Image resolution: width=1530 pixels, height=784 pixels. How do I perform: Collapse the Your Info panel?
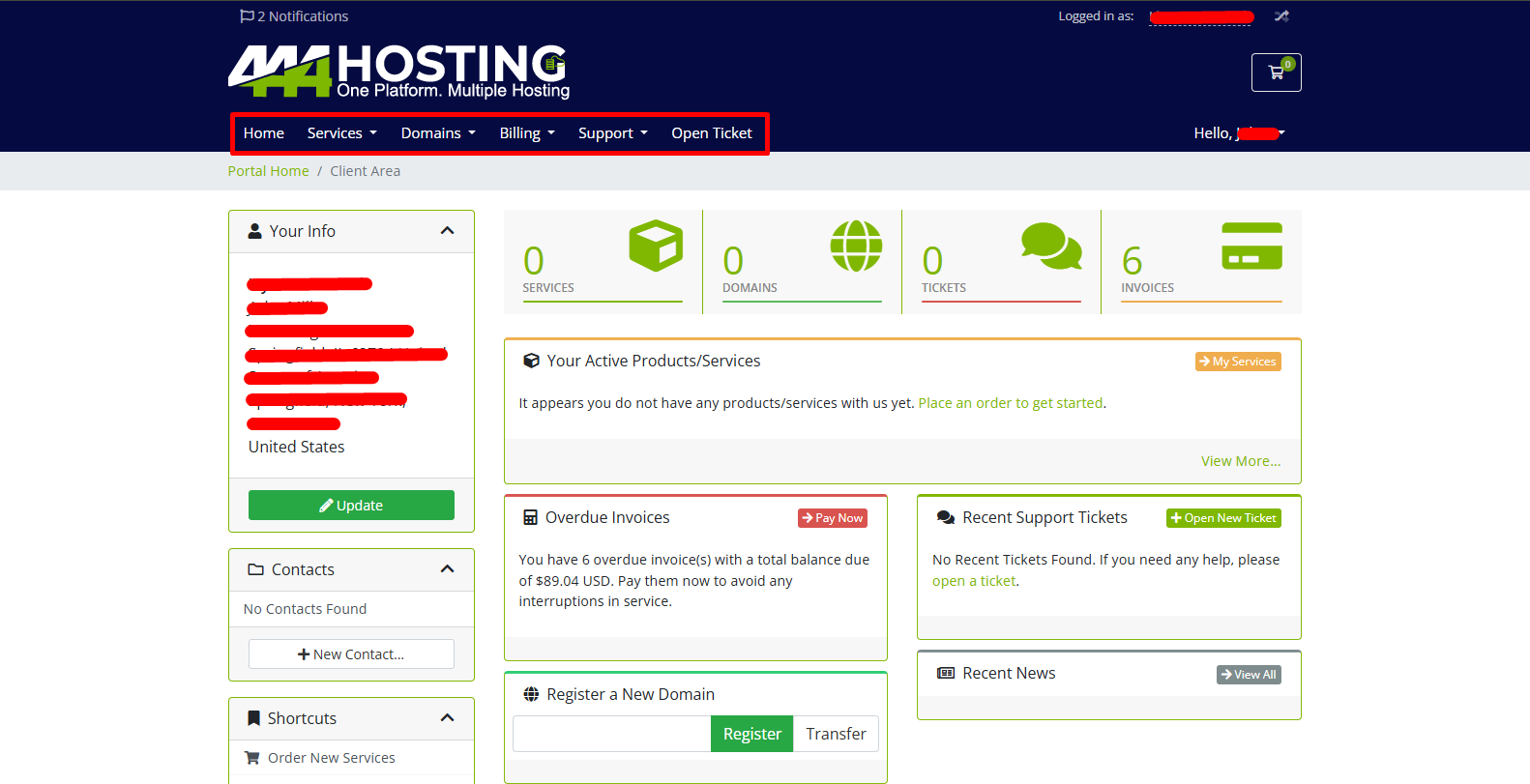[447, 231]
